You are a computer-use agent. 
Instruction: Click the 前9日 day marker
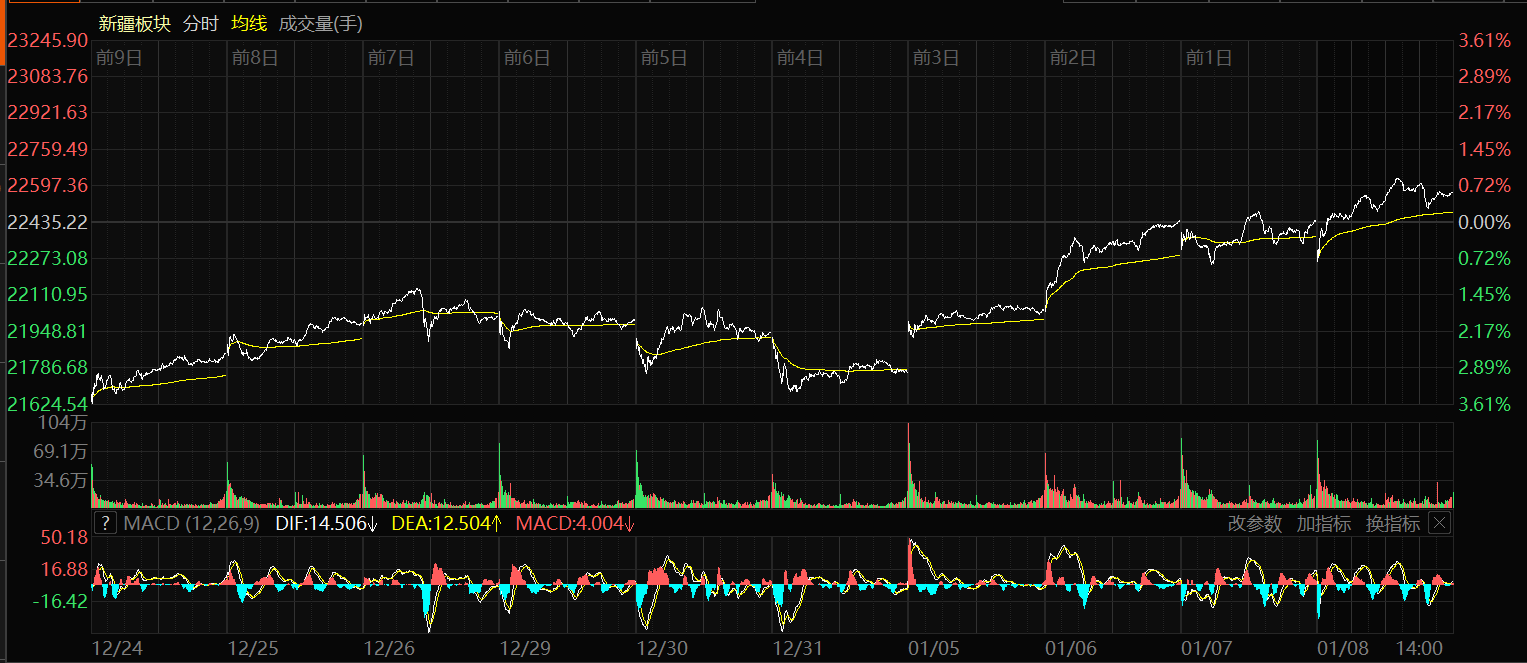pyautogui.click(x=120, y=58)
